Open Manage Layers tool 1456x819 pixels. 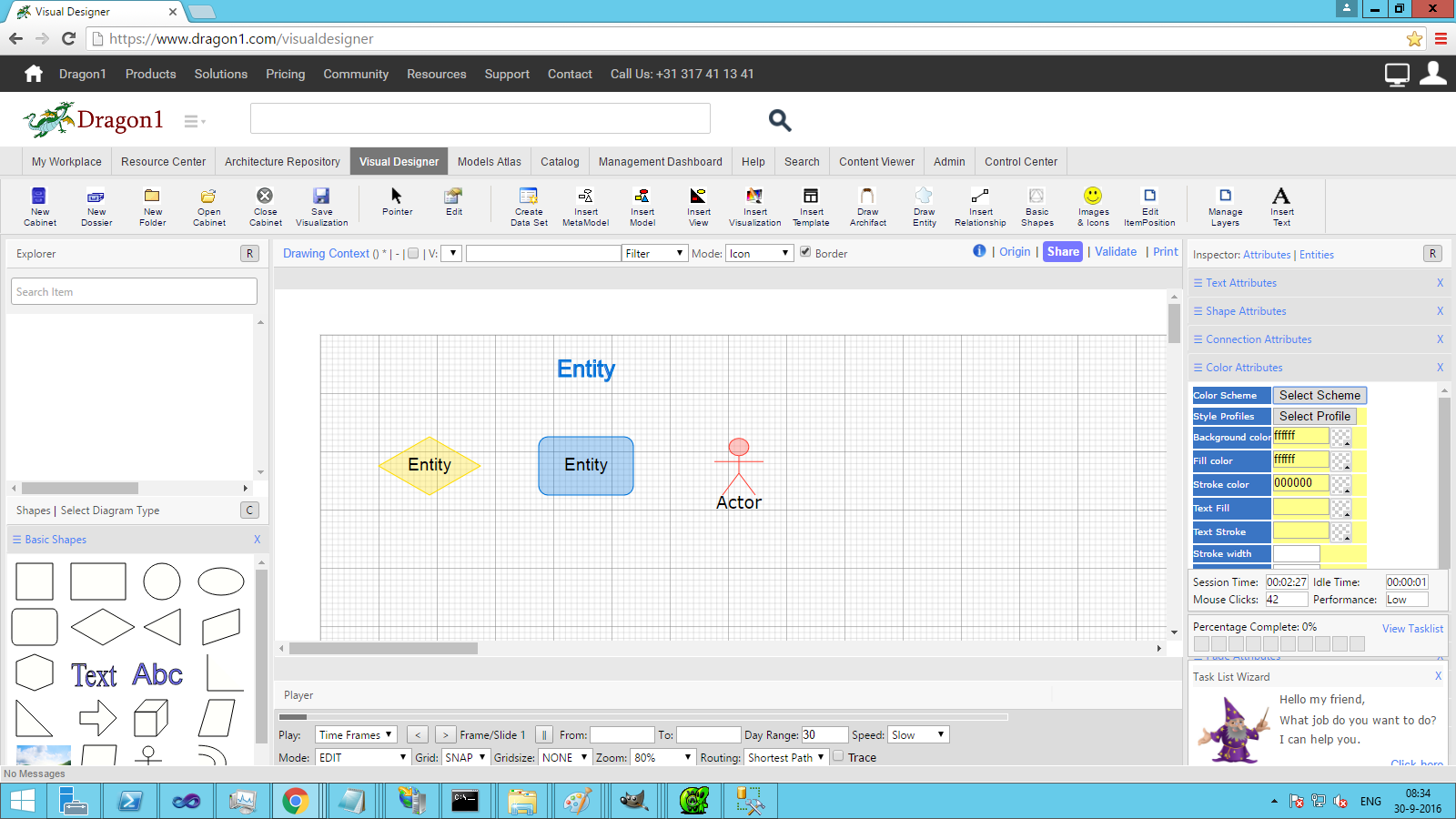[x=1225, y=207]
